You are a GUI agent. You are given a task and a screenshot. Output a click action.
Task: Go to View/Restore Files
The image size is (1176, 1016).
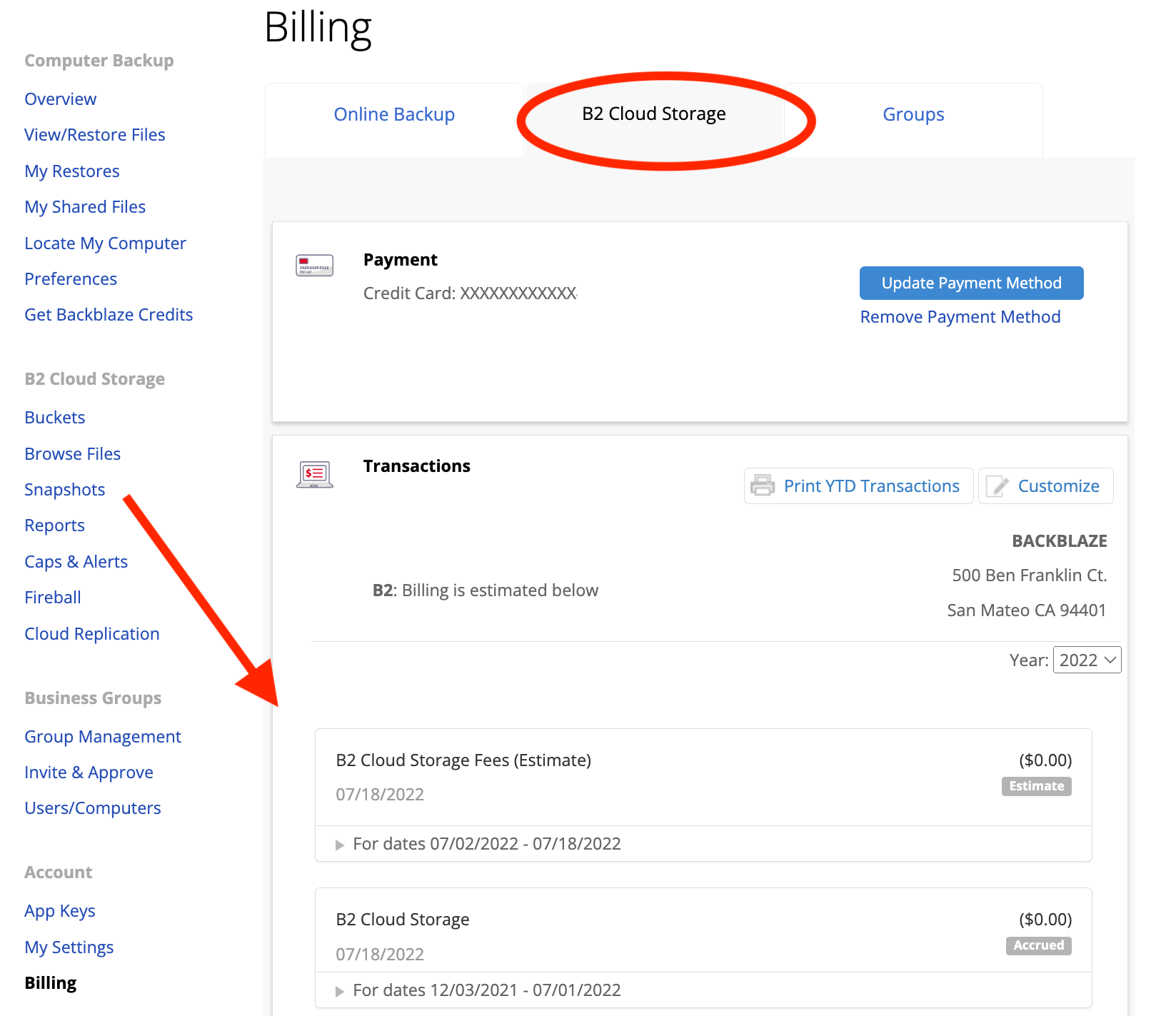[95, 135]
